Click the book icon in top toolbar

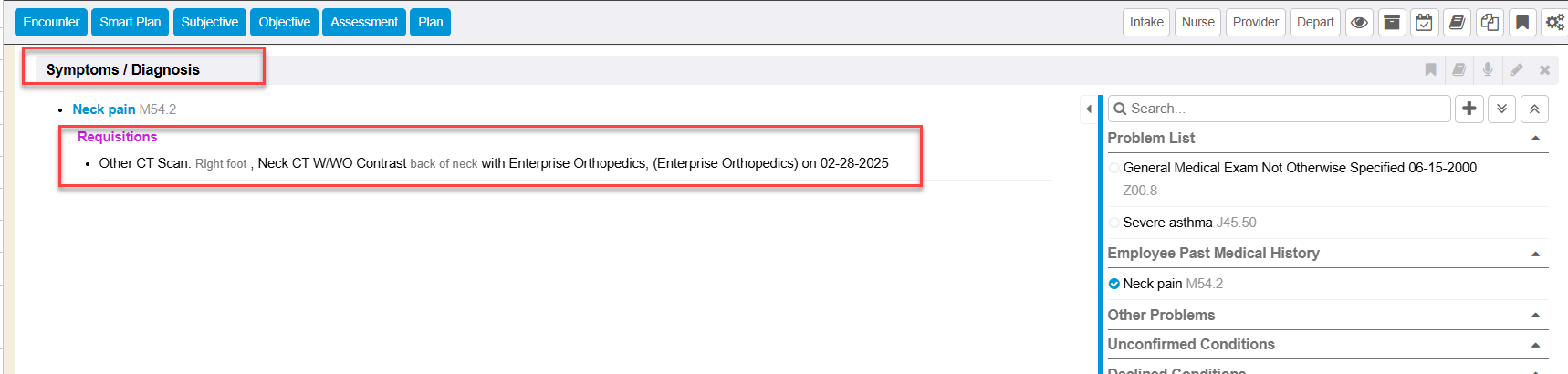pyautogui.click(x=1458, y=22)
